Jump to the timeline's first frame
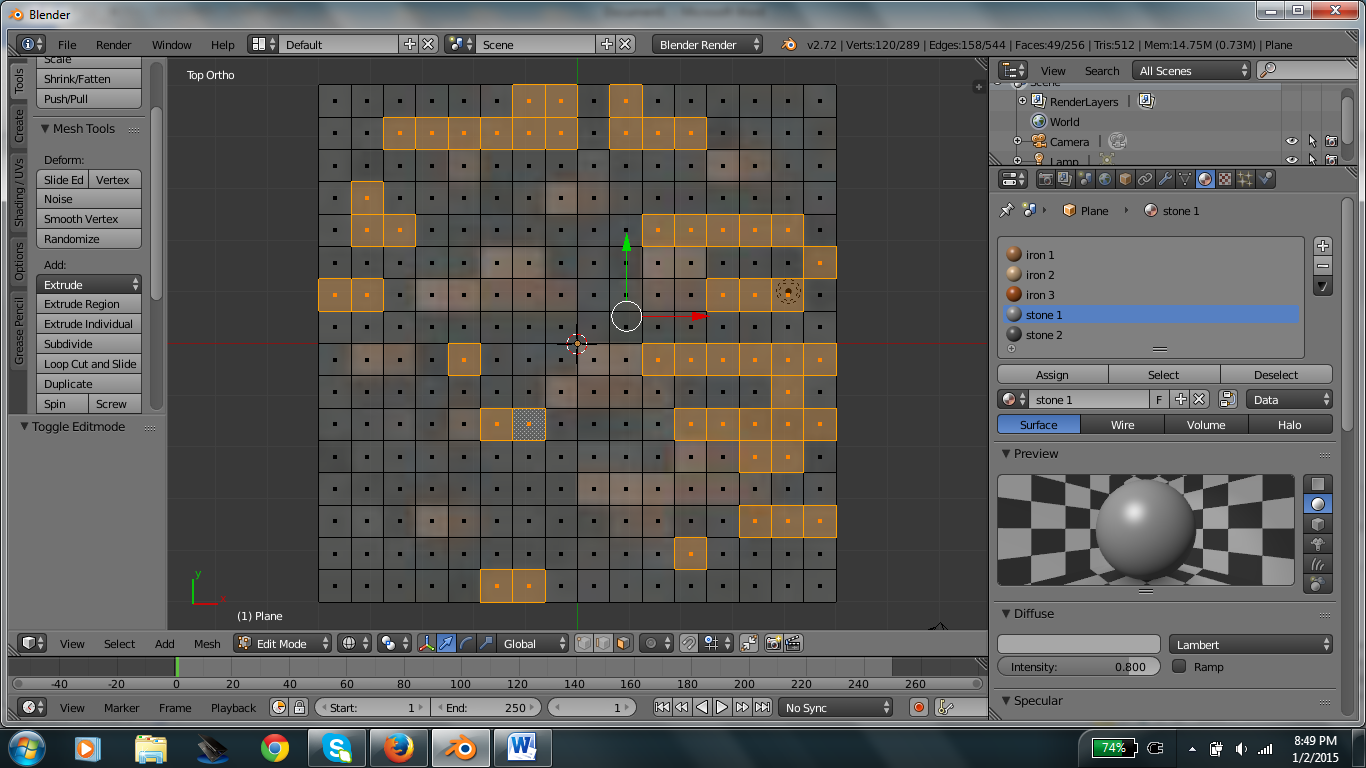 662,707
